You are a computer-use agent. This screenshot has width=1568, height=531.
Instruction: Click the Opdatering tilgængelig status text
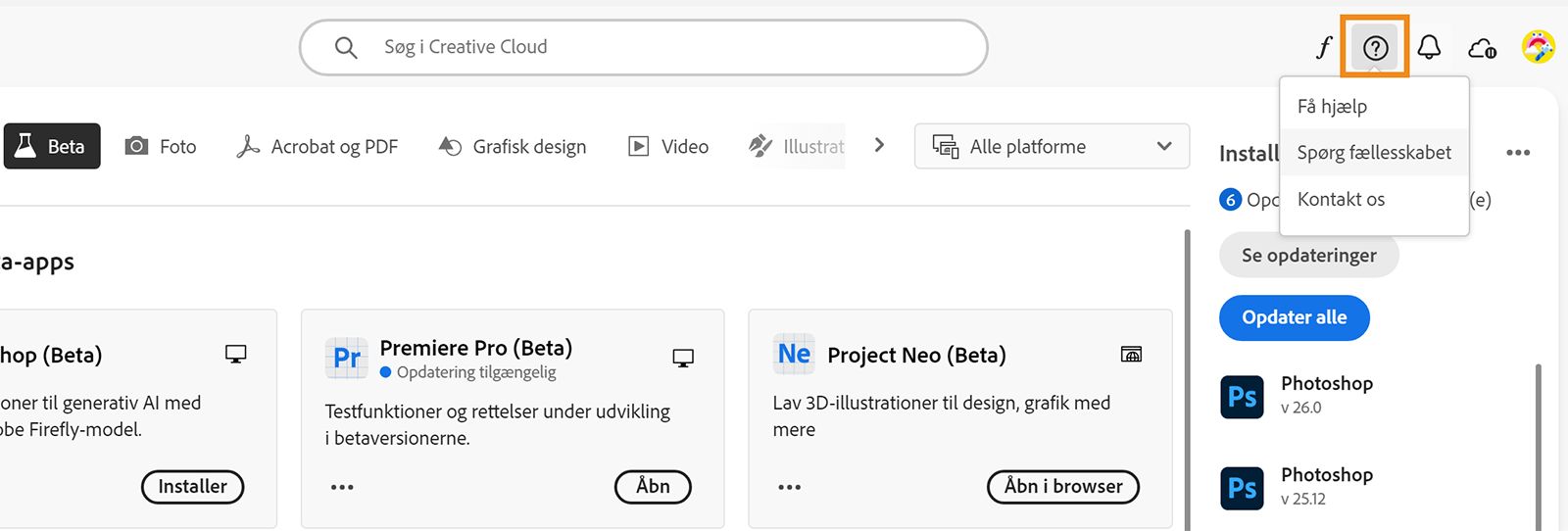point(476,372)
